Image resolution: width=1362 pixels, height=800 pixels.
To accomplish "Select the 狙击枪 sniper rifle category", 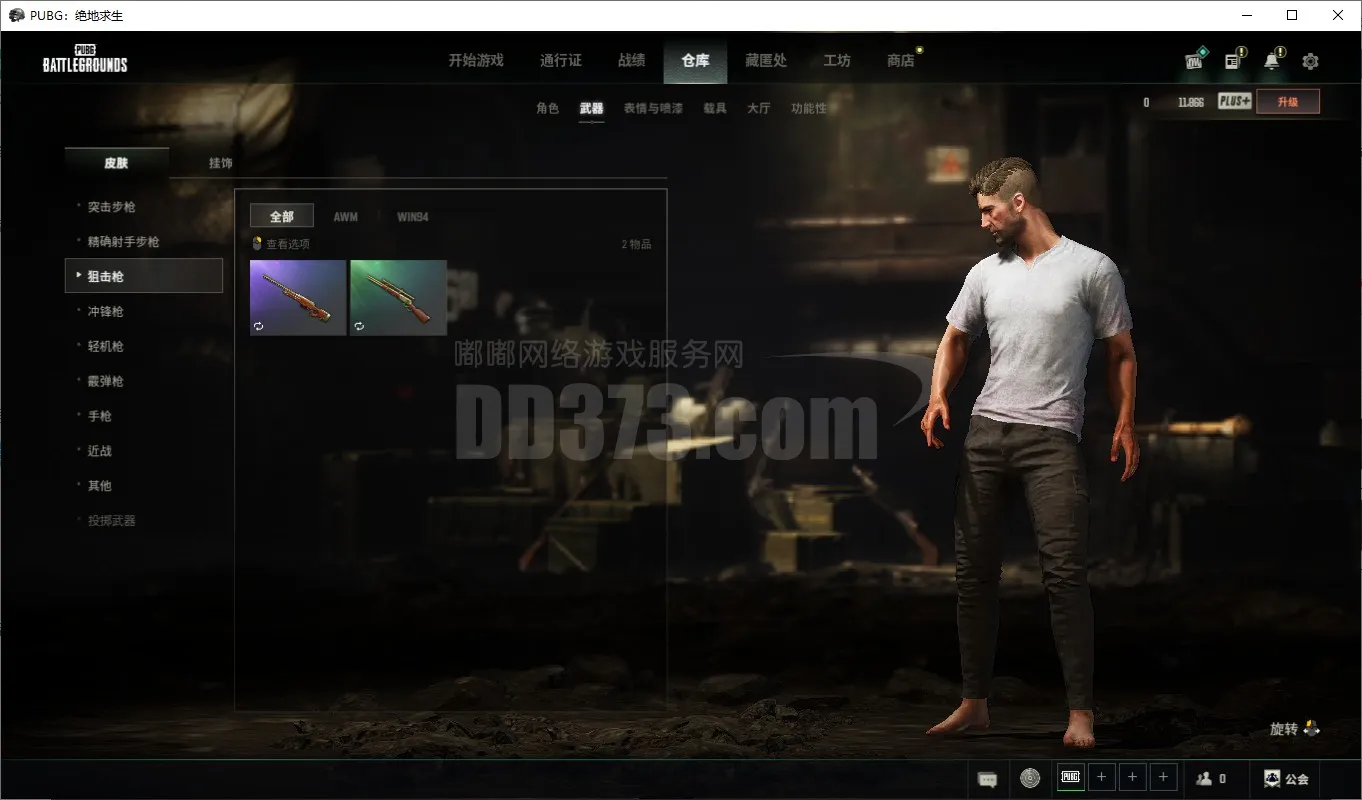I will click(x=144, y=276).
